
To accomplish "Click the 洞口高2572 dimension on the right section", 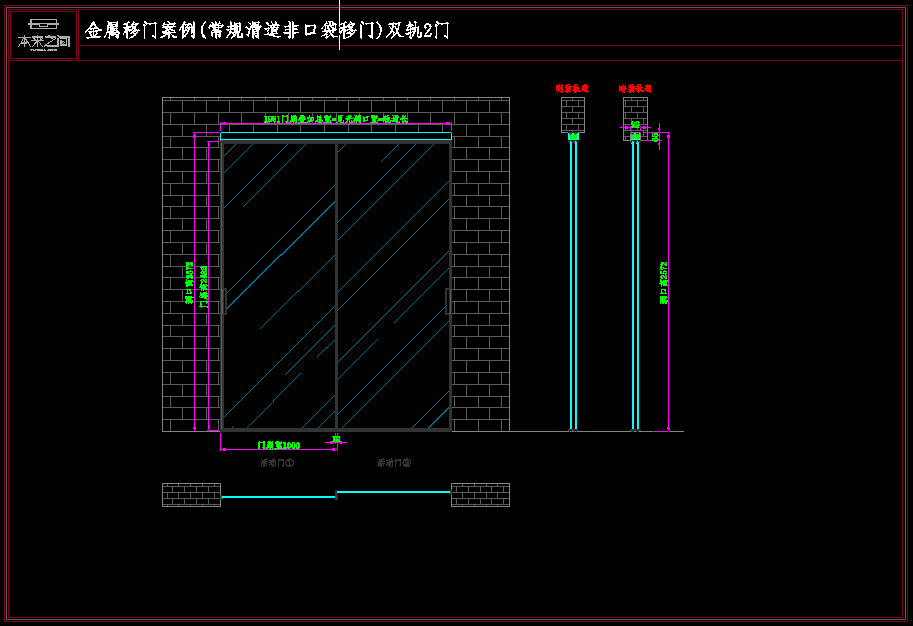I will tap(663, 283).
